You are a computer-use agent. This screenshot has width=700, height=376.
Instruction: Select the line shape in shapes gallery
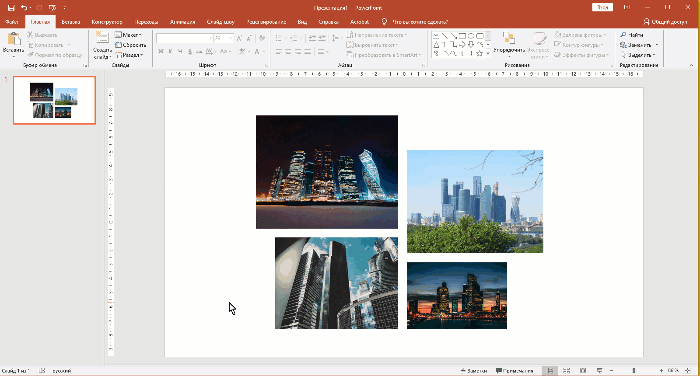(445, 36)
